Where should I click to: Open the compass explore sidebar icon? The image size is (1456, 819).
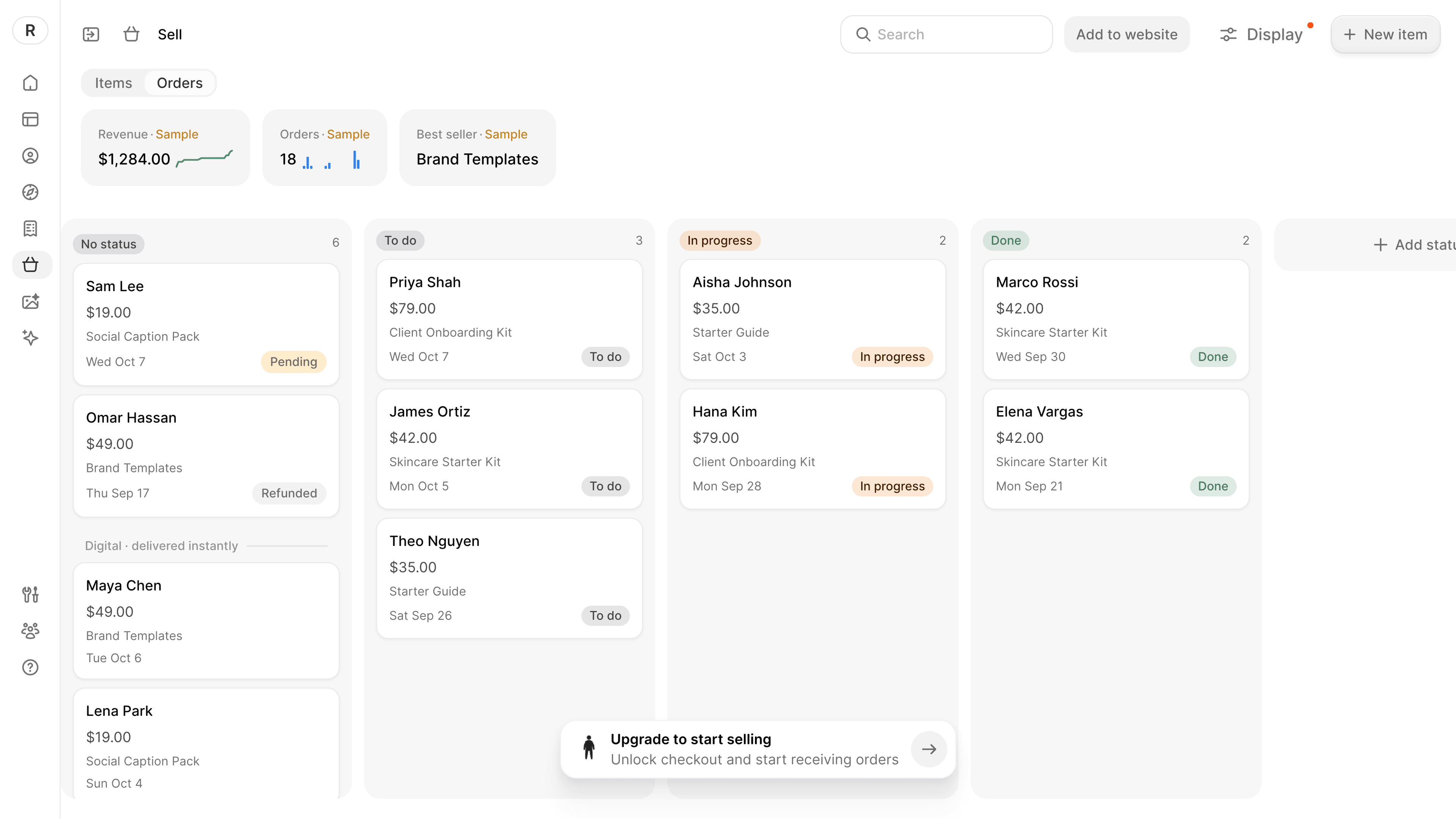30,192
